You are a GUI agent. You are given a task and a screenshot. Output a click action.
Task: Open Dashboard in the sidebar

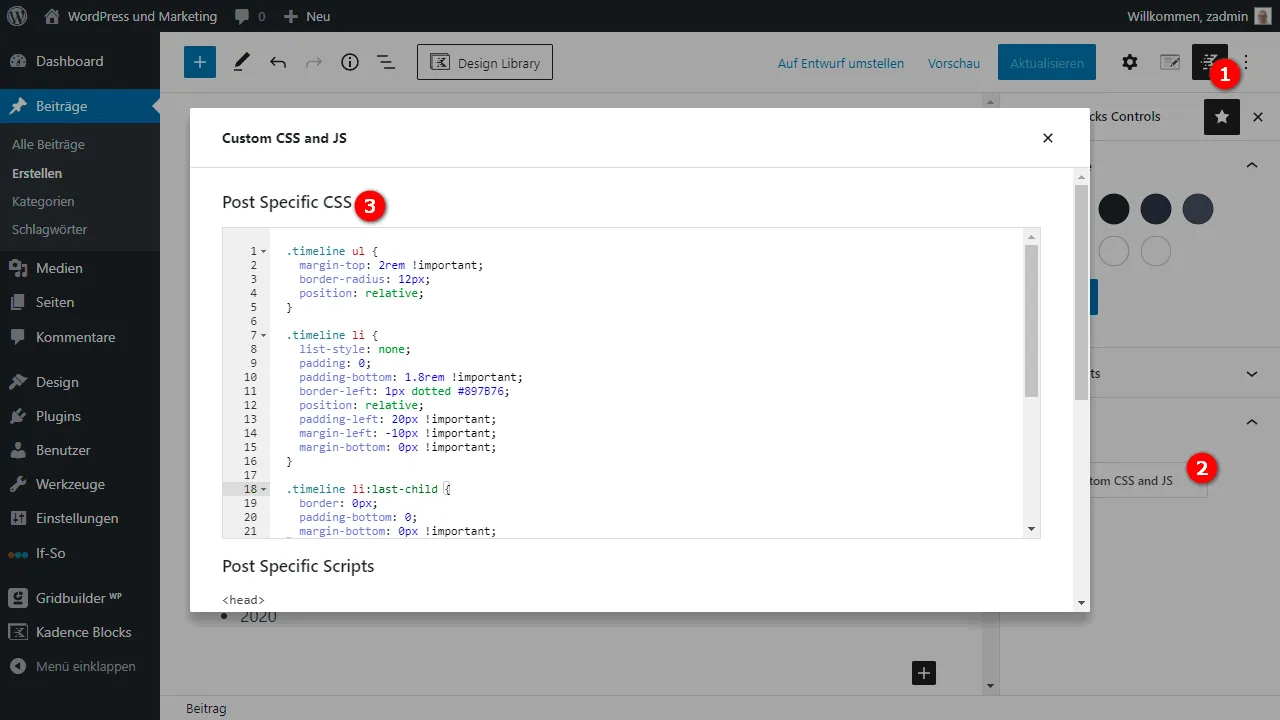click(80, 61)
